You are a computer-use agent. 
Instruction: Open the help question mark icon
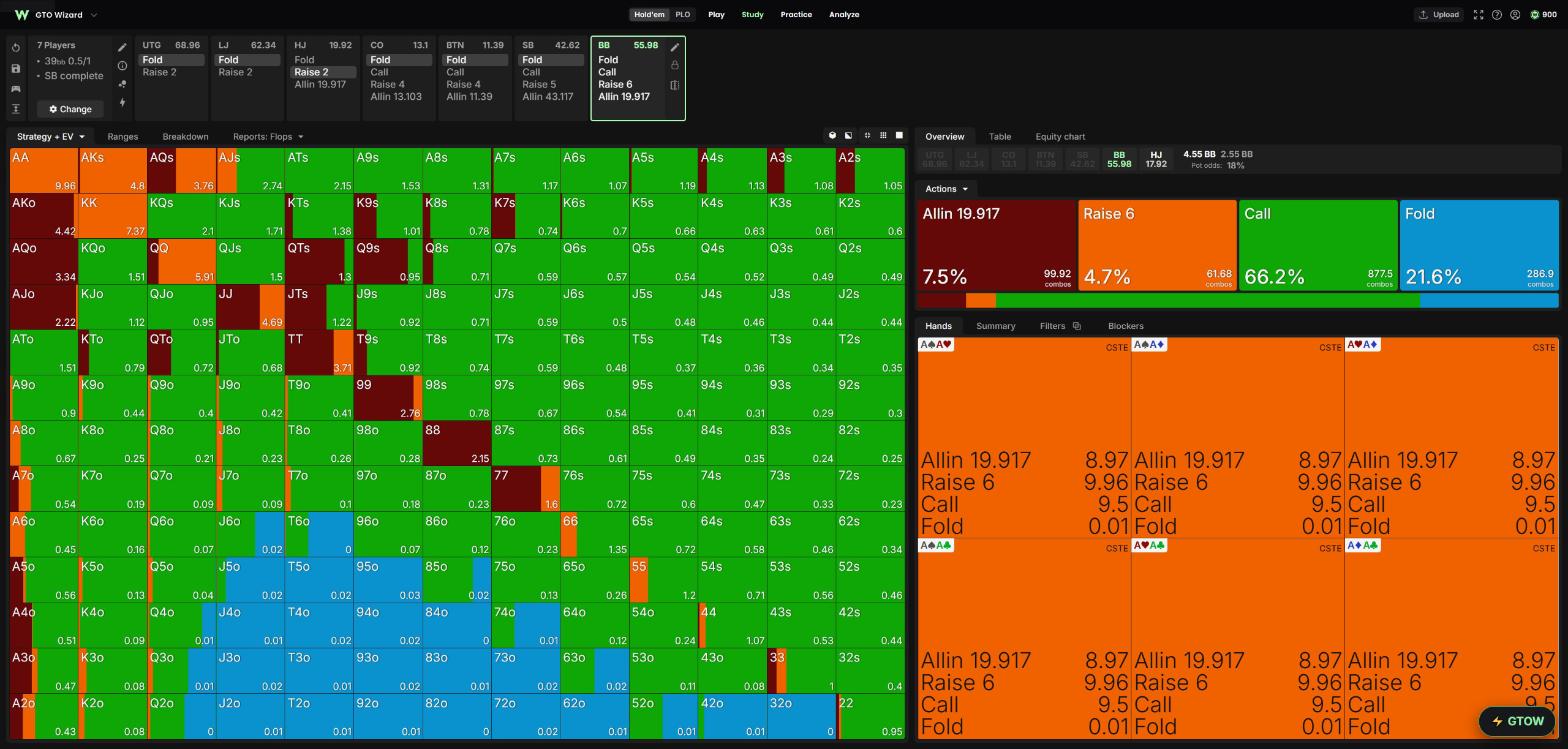click(x=1496, y=15)
